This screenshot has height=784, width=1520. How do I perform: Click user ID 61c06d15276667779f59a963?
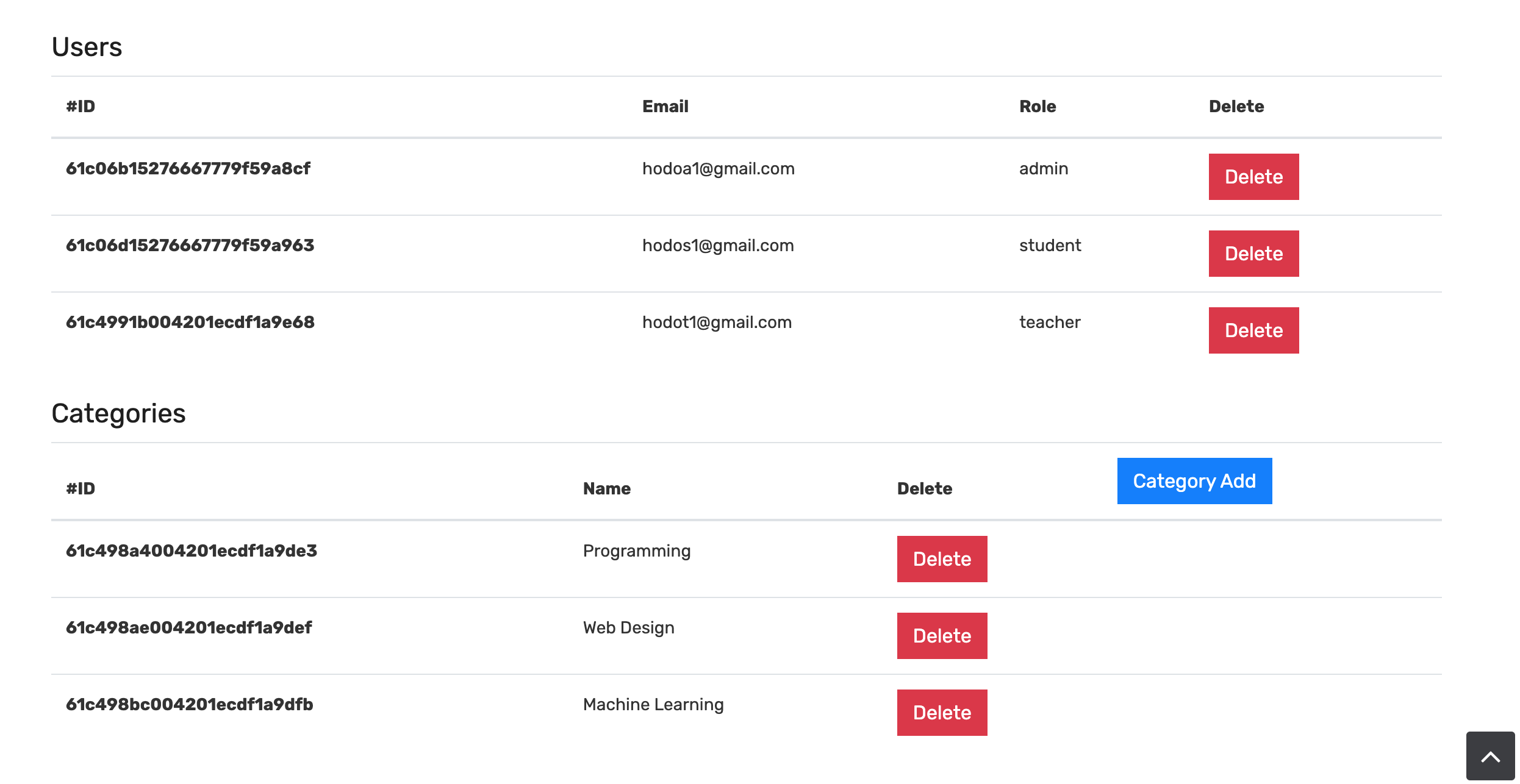point(190,246)
